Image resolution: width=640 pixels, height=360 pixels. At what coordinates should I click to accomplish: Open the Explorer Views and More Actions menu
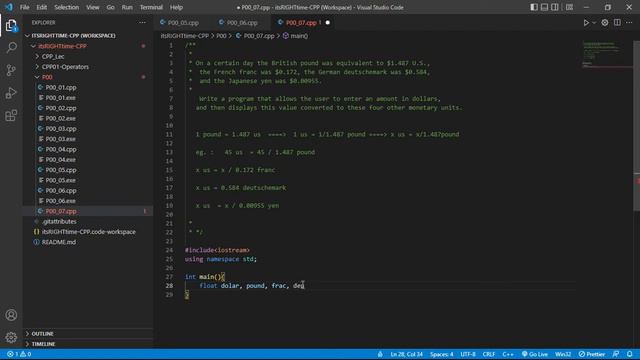point(142,23)
